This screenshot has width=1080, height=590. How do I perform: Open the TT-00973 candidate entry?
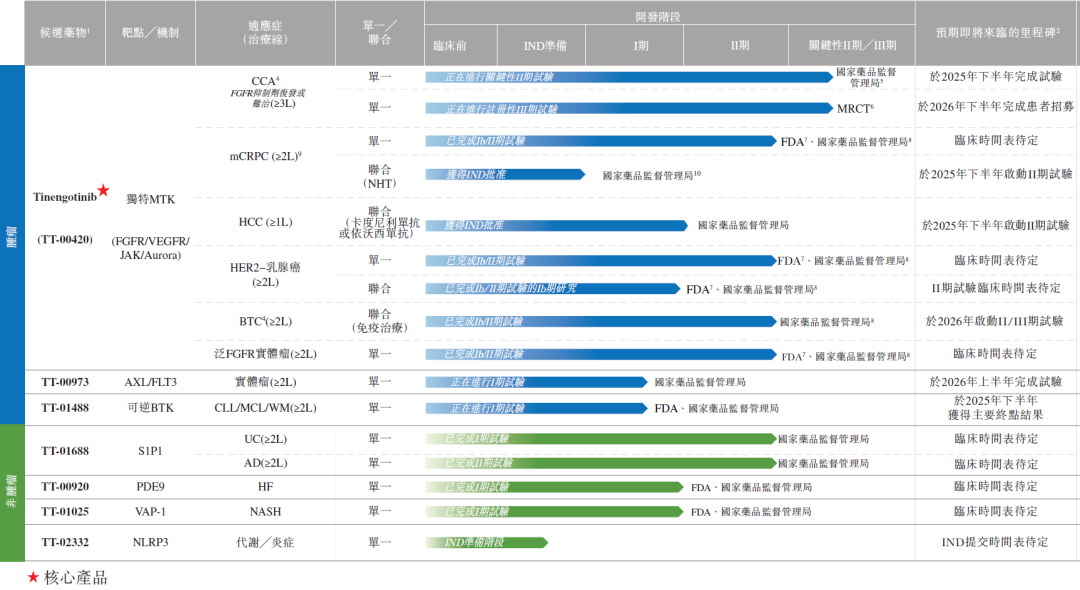tap(65, 382)
